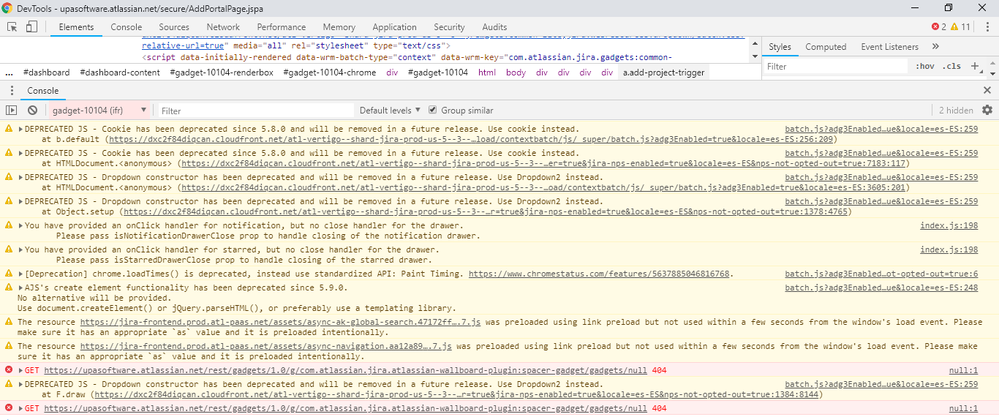Expand the starred onClick handler warning

coord(21,250)
